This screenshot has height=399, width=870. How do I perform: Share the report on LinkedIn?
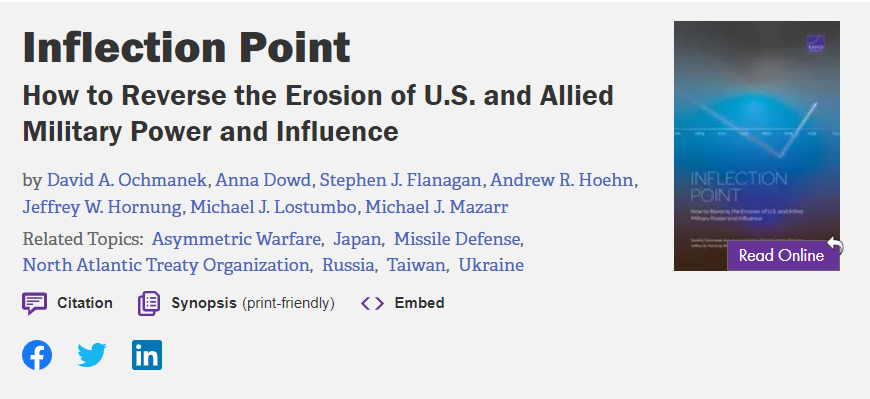tap(147, 355)
